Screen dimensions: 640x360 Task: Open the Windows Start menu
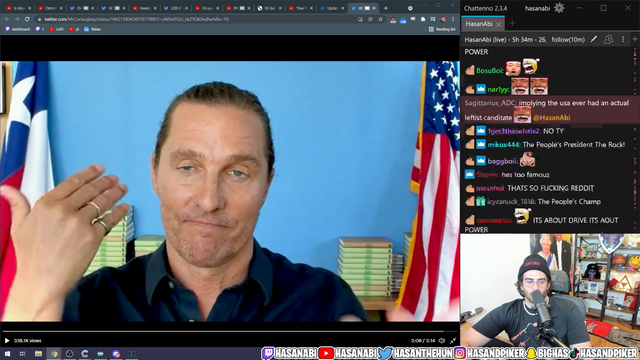[7, 353]
